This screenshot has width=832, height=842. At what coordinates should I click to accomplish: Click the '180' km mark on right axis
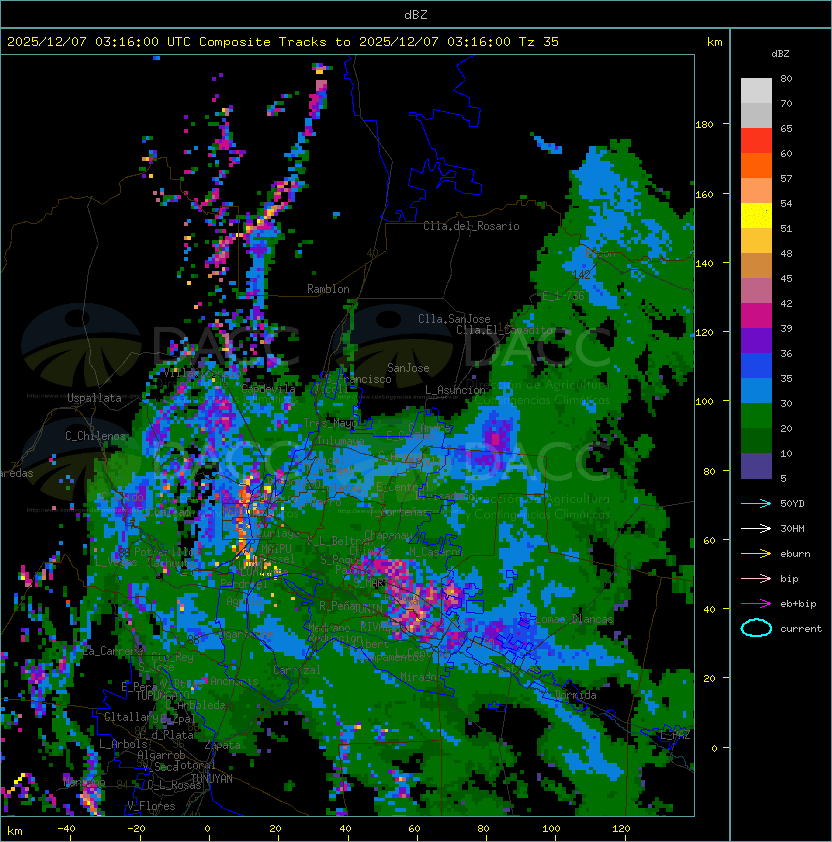[x=704, y=125]
